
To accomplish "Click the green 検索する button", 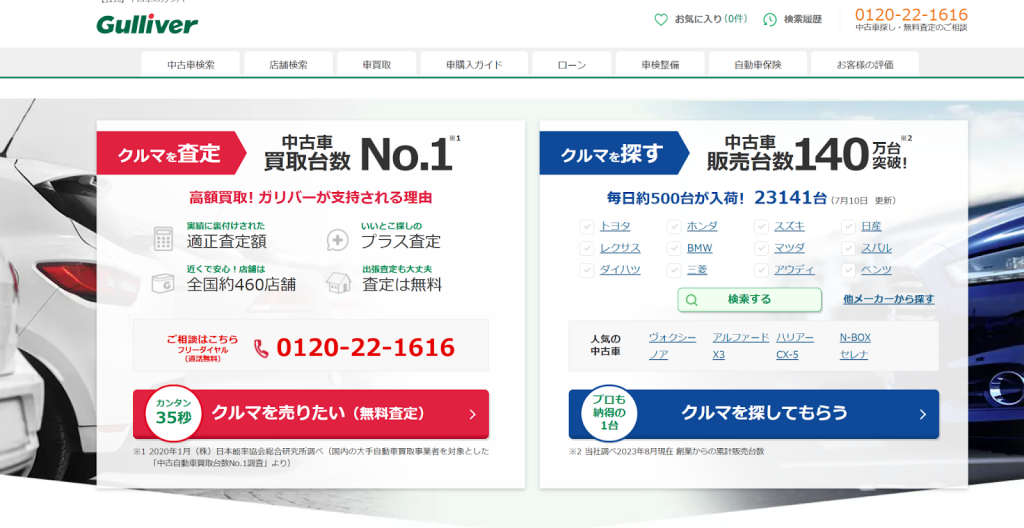I will pos(749,300).
